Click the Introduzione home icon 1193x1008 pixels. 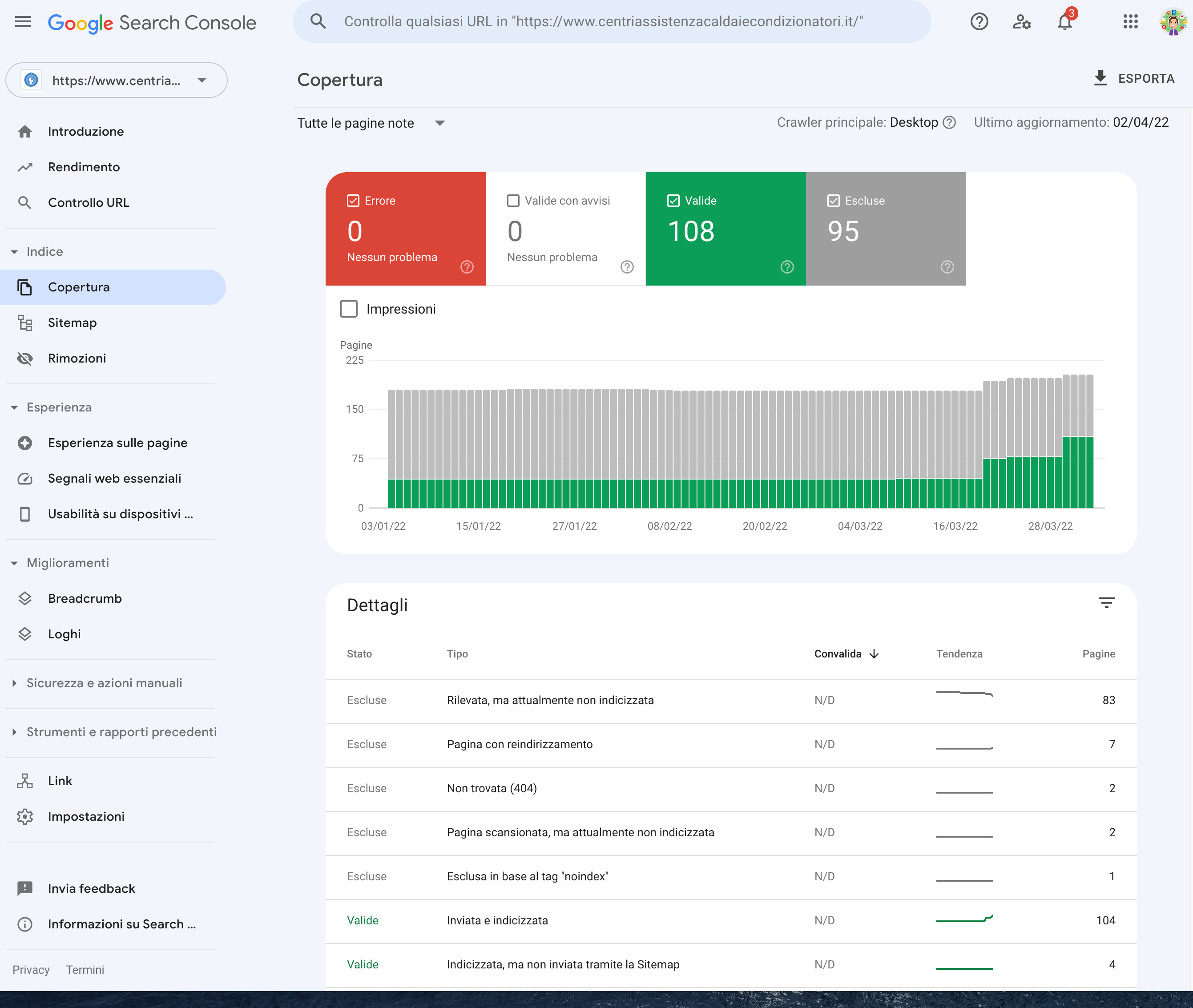coord(24,131)
